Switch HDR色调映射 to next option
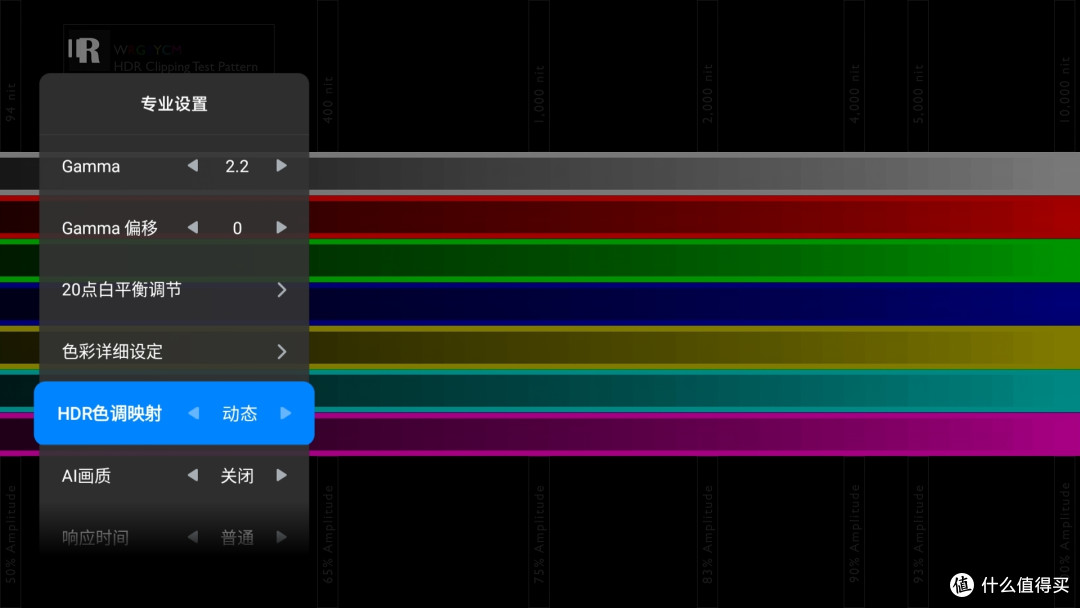 285,413
